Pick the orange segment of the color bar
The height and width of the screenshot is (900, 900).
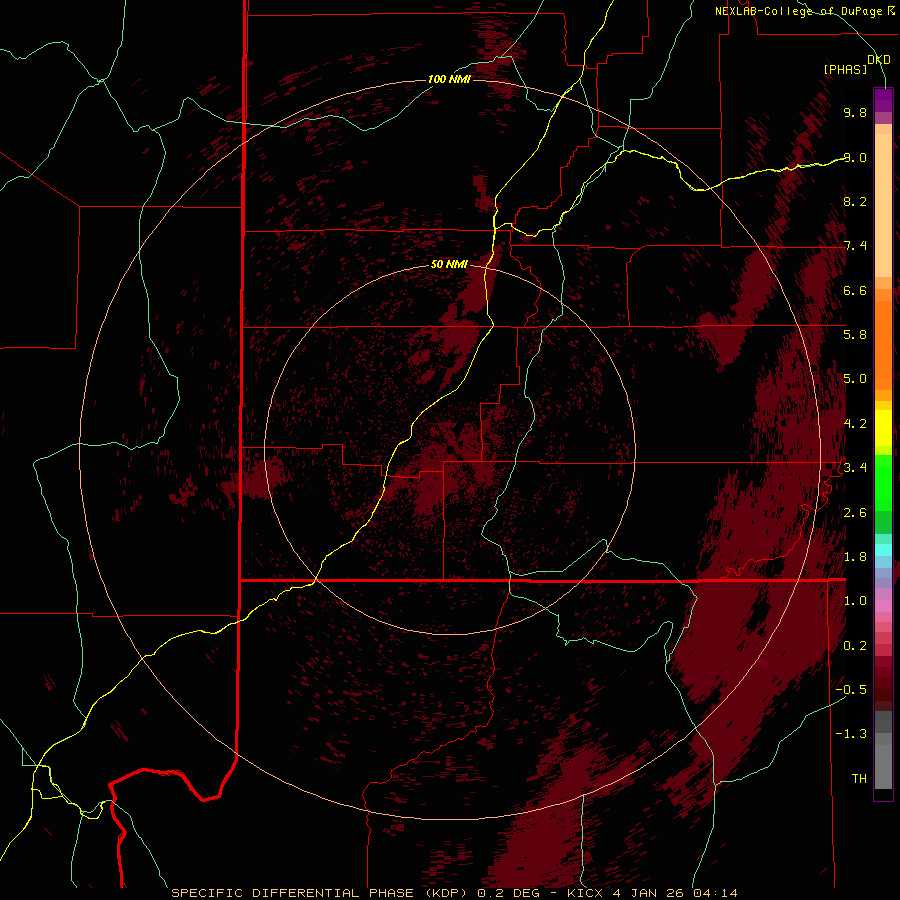click(x=883, y=344)
